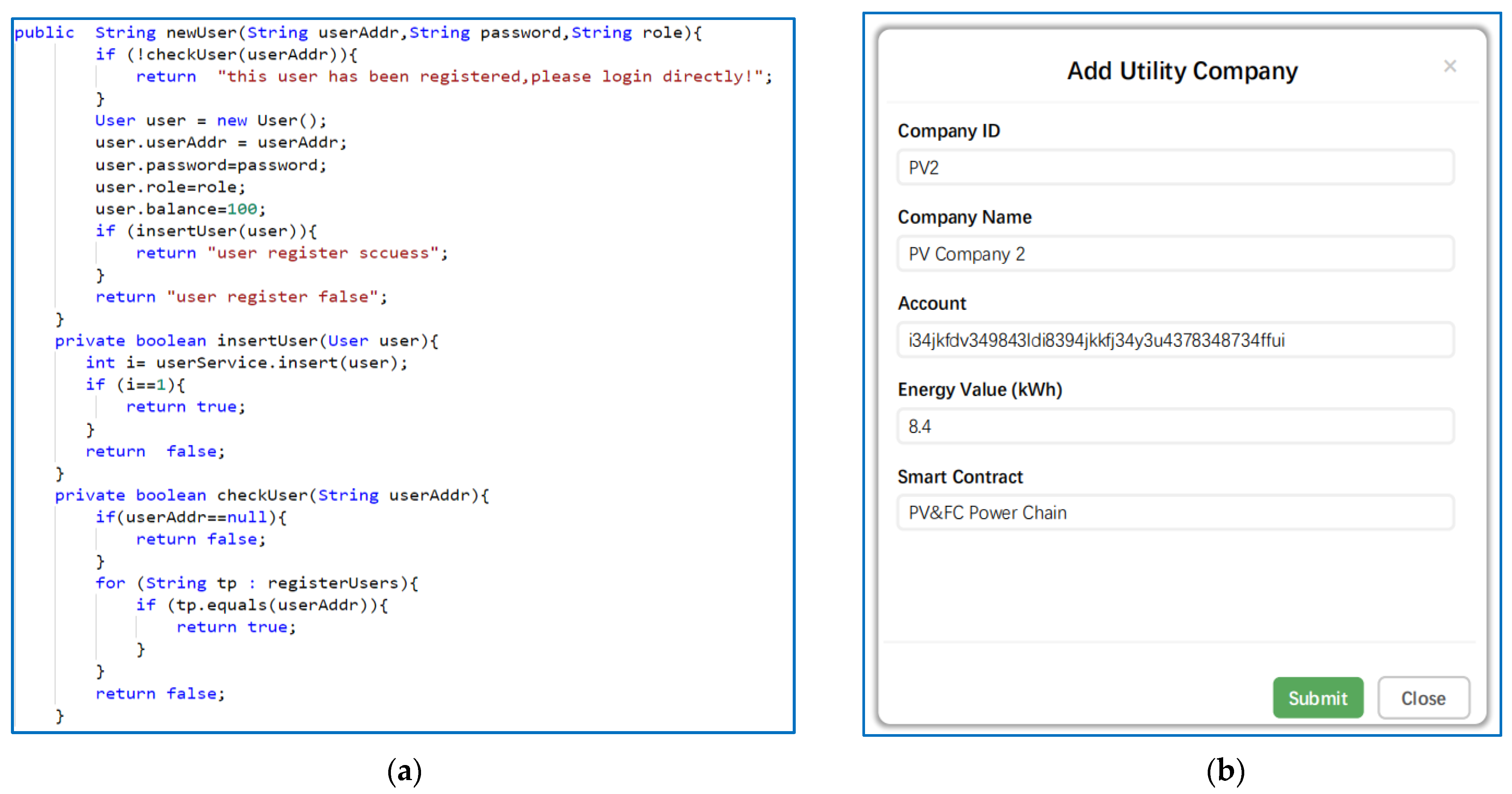1512x794 pixels.
Task: Place cursor on user.balance=100 line
Action: 180,209
